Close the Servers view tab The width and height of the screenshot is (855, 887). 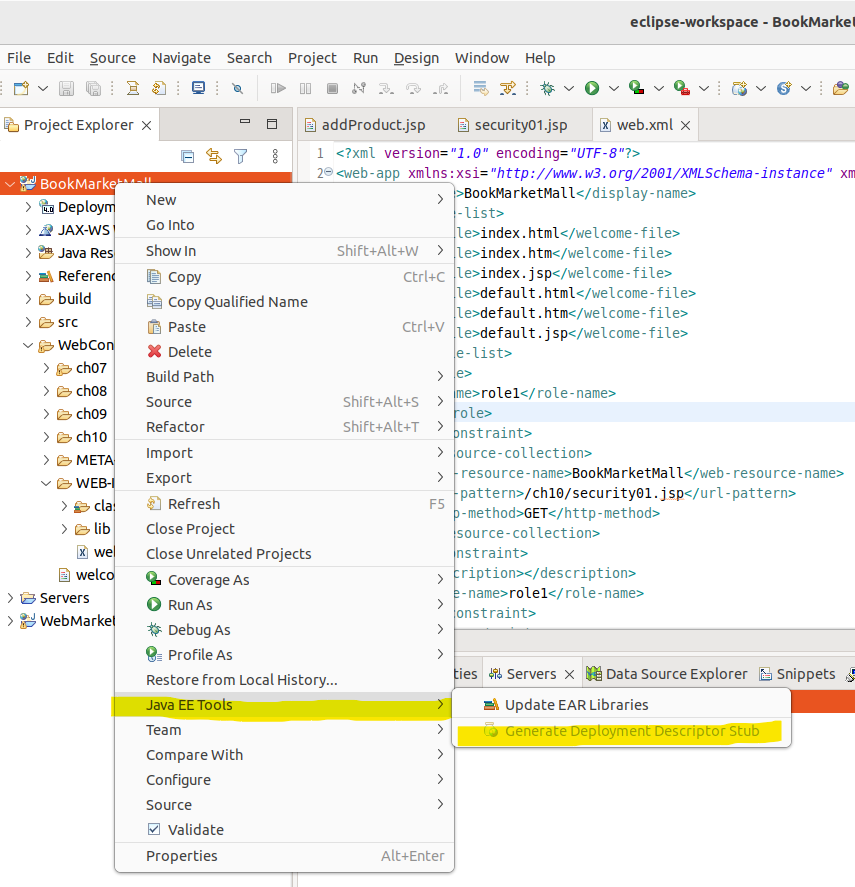click(569, 674)
